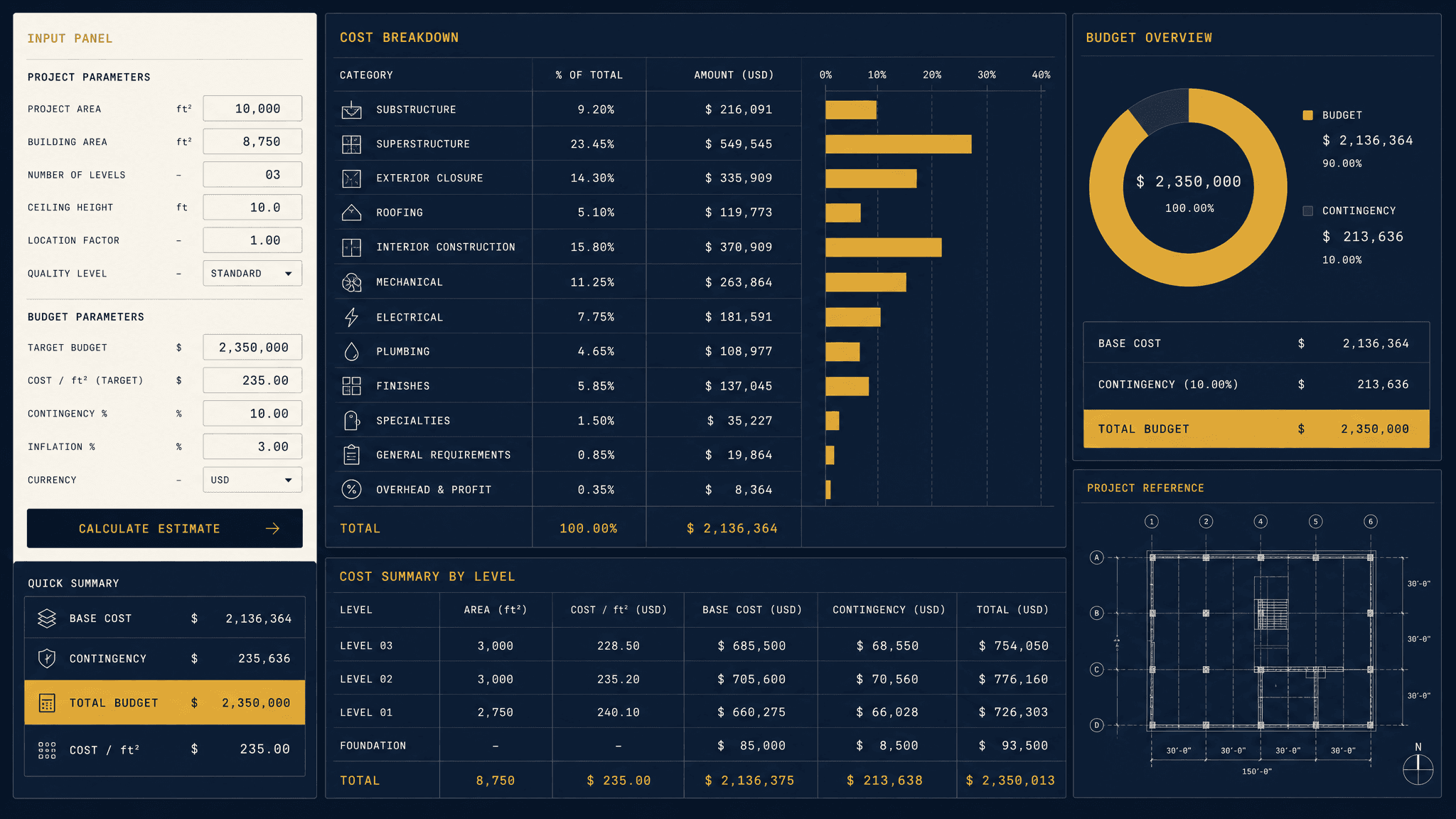Click the Plumbing water drop icon

tap(351, 351)
